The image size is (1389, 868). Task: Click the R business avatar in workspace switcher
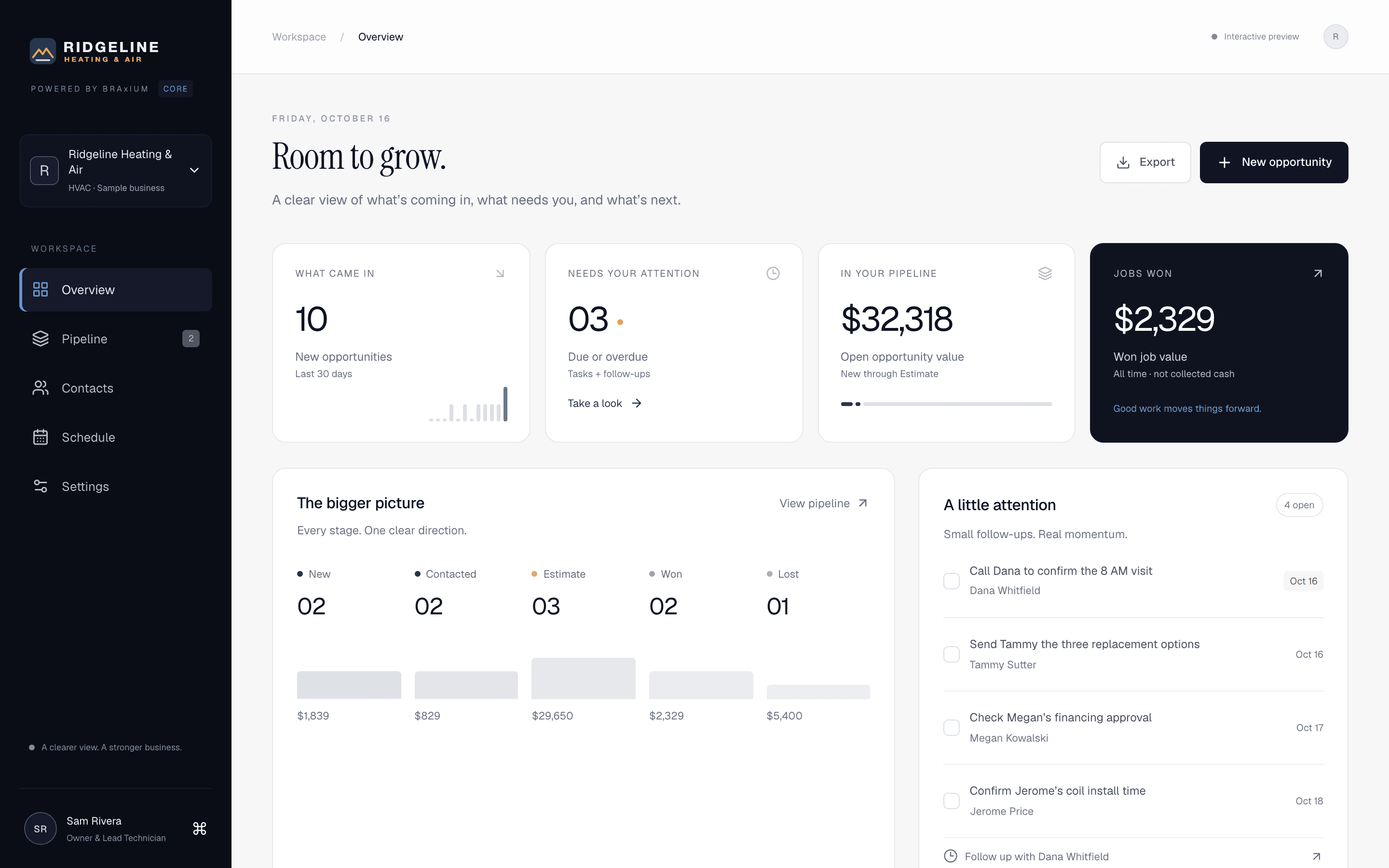44,171
